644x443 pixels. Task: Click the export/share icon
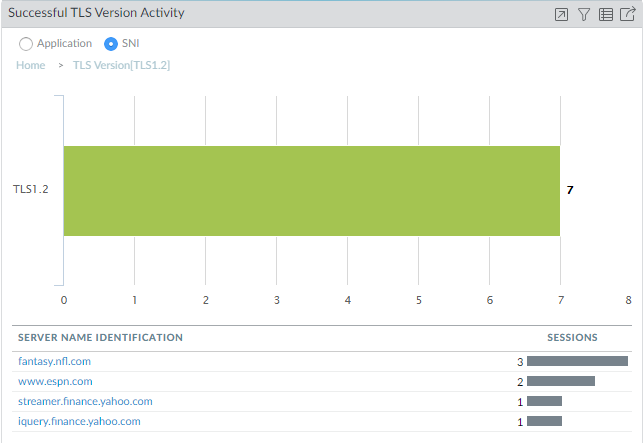[x=628, y=14]
